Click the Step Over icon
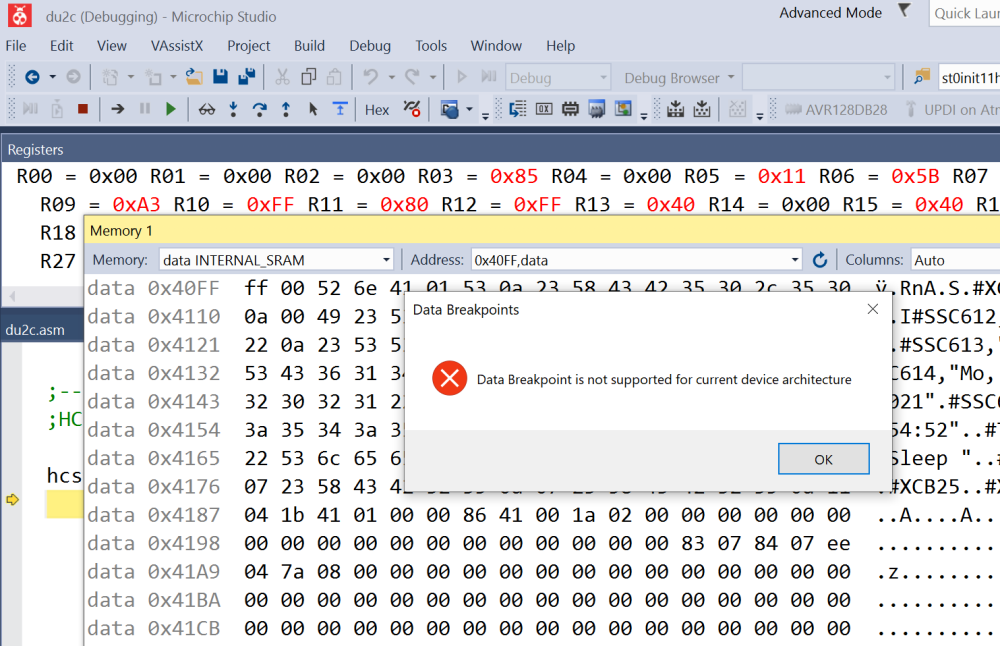This screenshot has width=1000, height=646. tap(260, 109)
